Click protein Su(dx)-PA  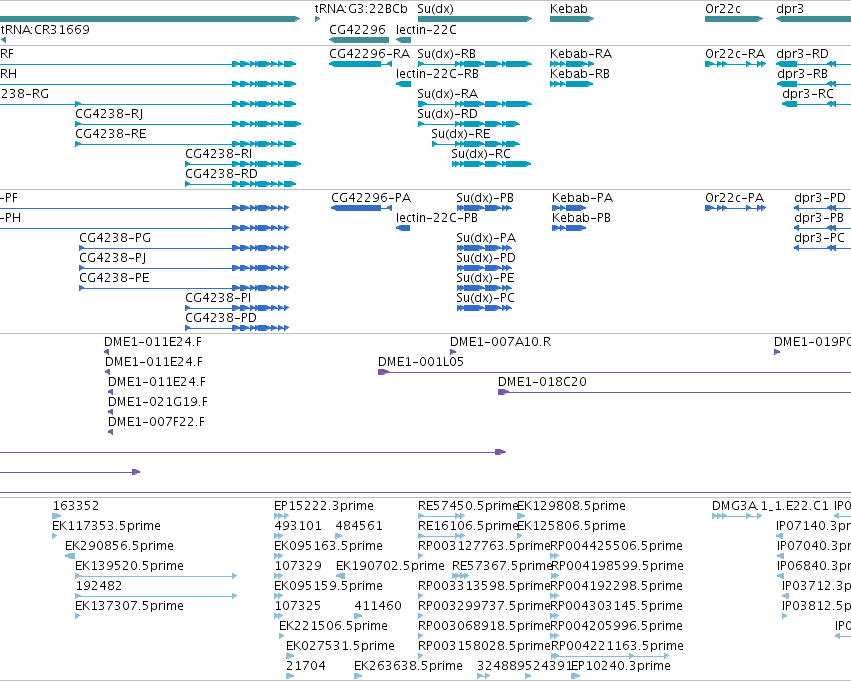click(486, 238)
